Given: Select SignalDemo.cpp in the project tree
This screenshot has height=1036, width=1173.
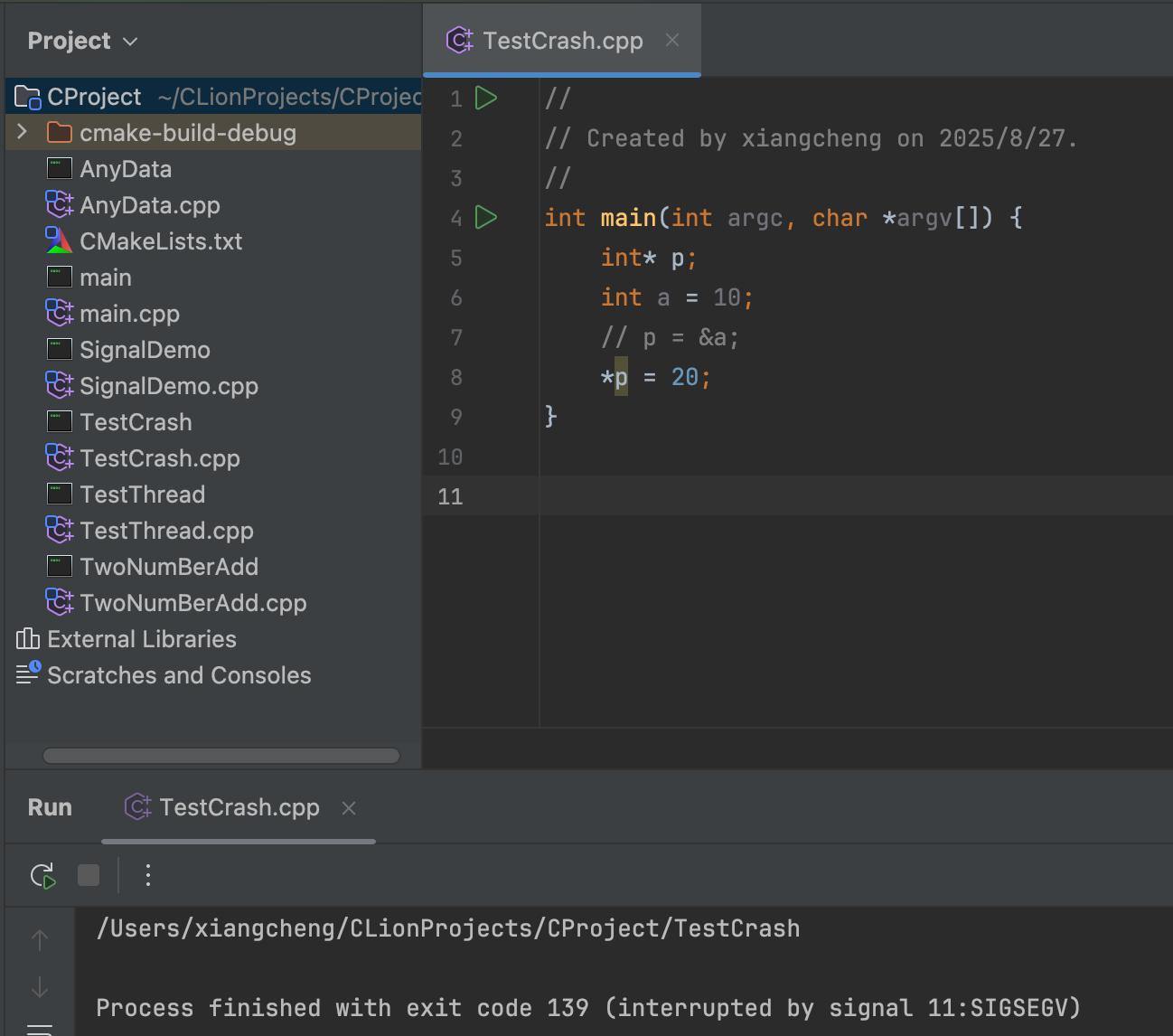Looking at the screenshot, I should pyautogui.click(x=169, y=386).
